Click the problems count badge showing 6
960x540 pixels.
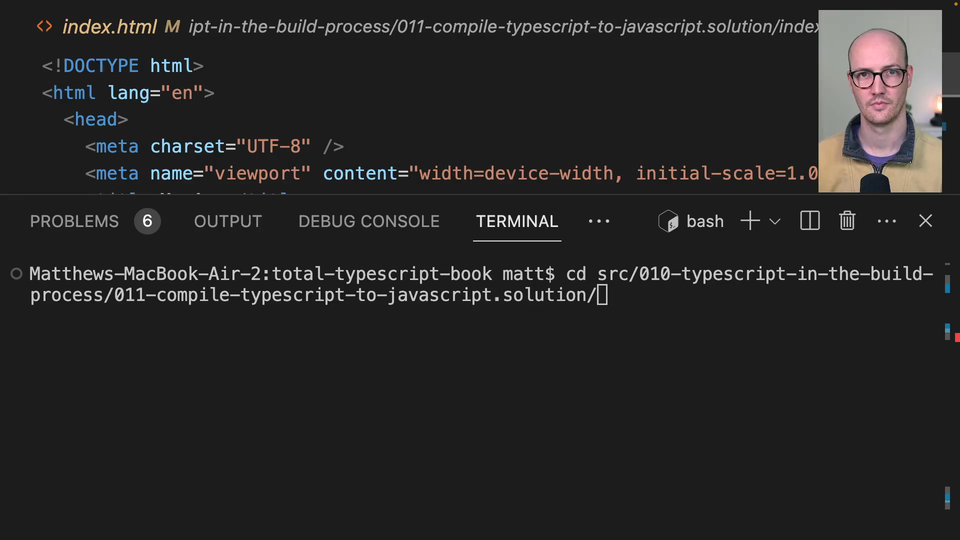click(147, 221)
